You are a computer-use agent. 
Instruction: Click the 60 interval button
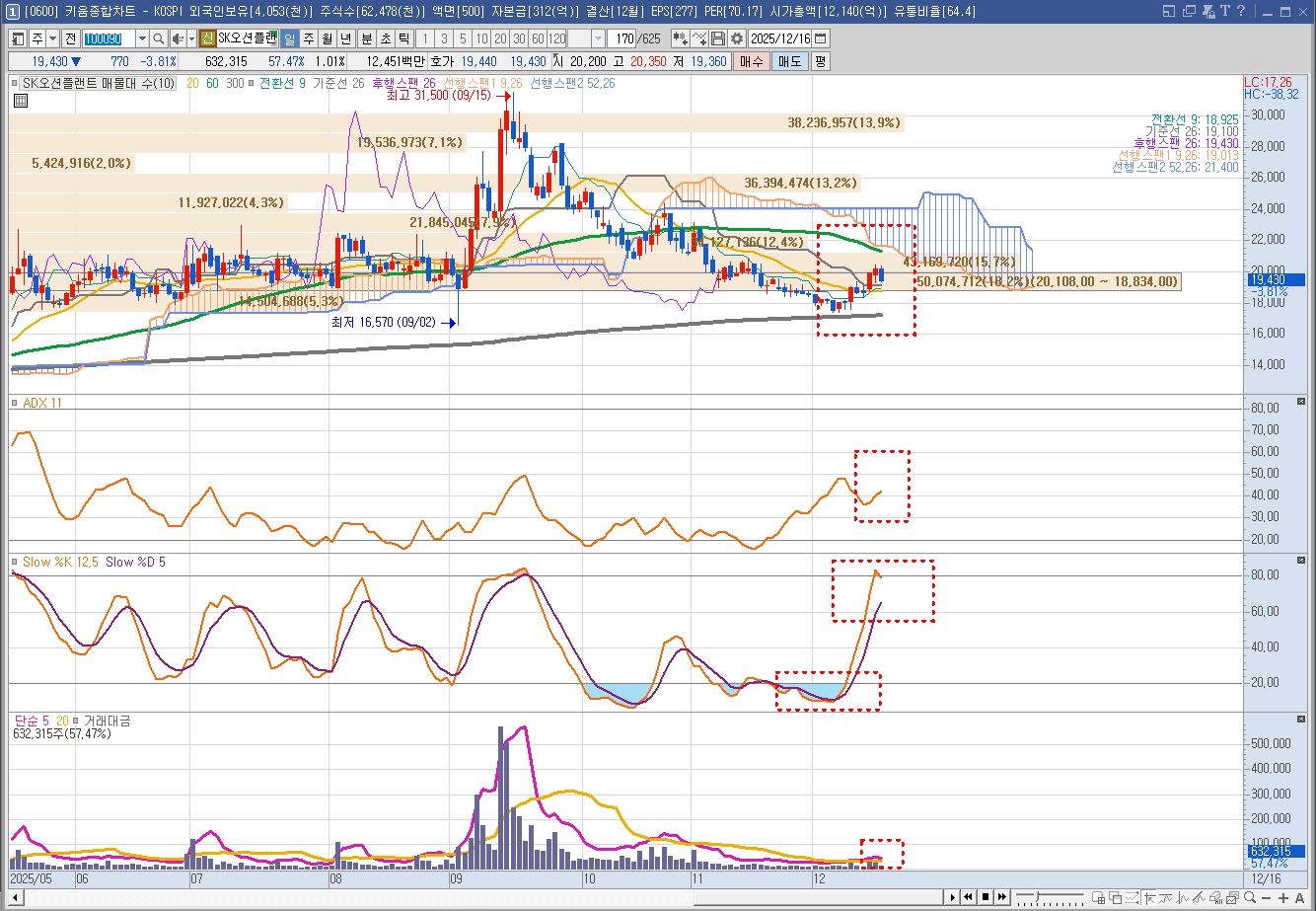pyautogui.click(x=538, y=38)
